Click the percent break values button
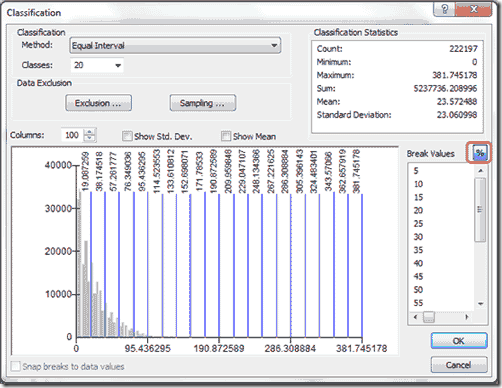Image resolution: width=502 pixels, height=388 pixels. [x=479, y=153]
